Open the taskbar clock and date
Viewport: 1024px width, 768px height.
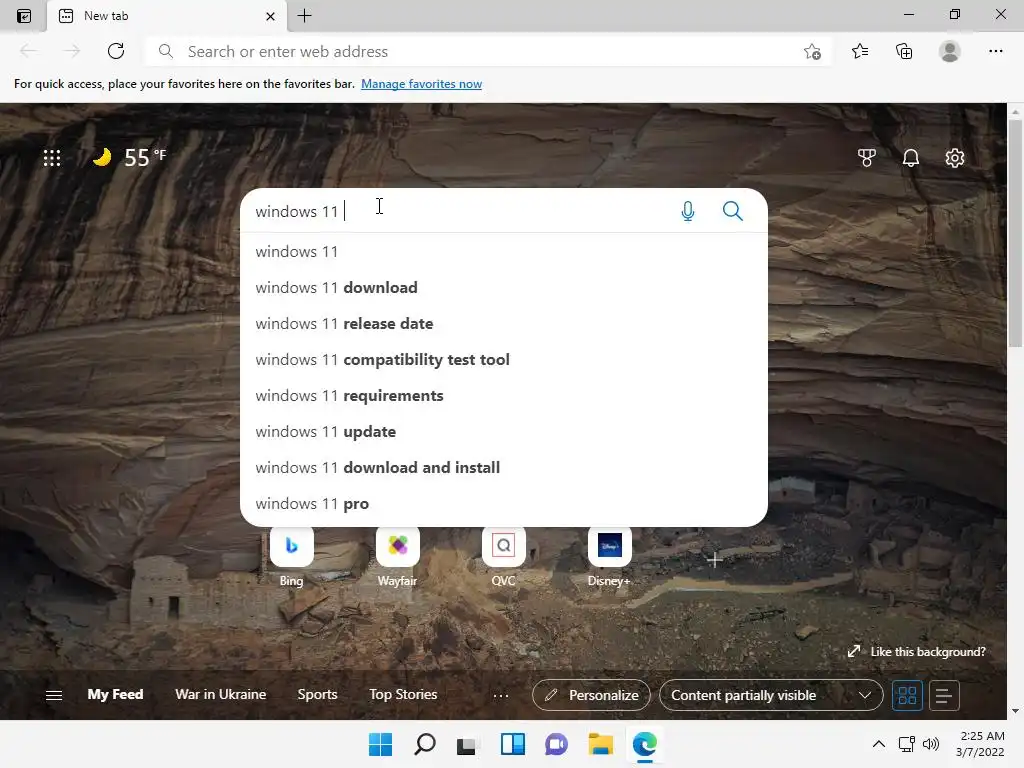click(980, 744)
